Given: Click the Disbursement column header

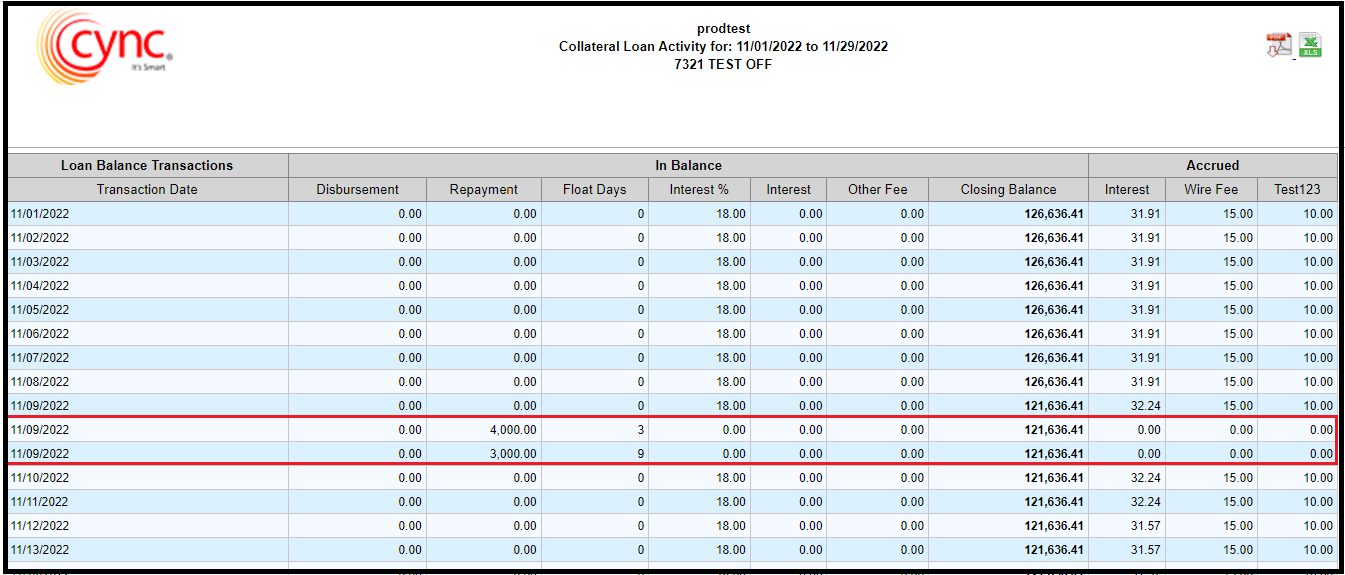Looking at the screenshot, I should coord(357,190).
